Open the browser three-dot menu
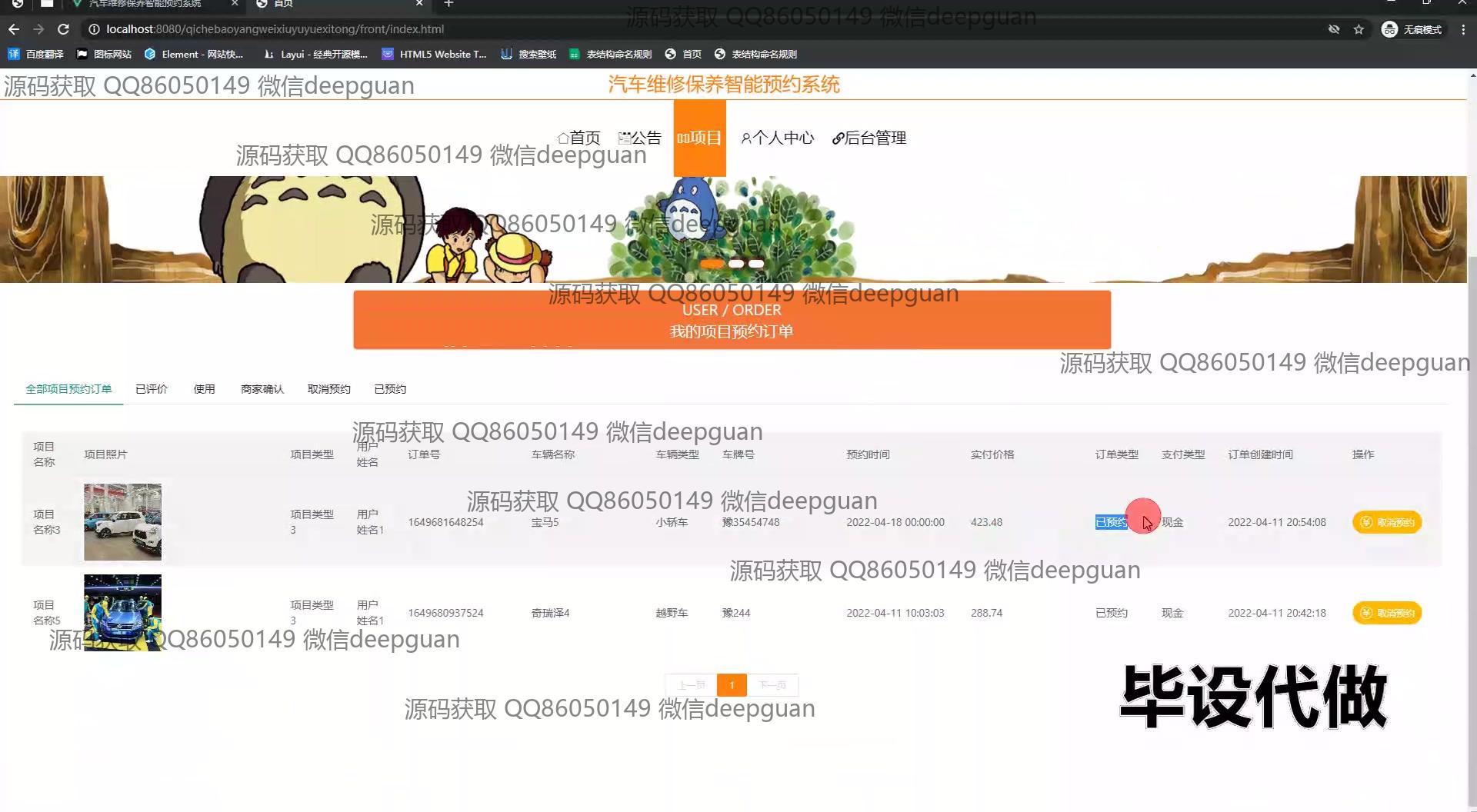1477x812 pixels. pyautogui.click(x=1463, y=29)
